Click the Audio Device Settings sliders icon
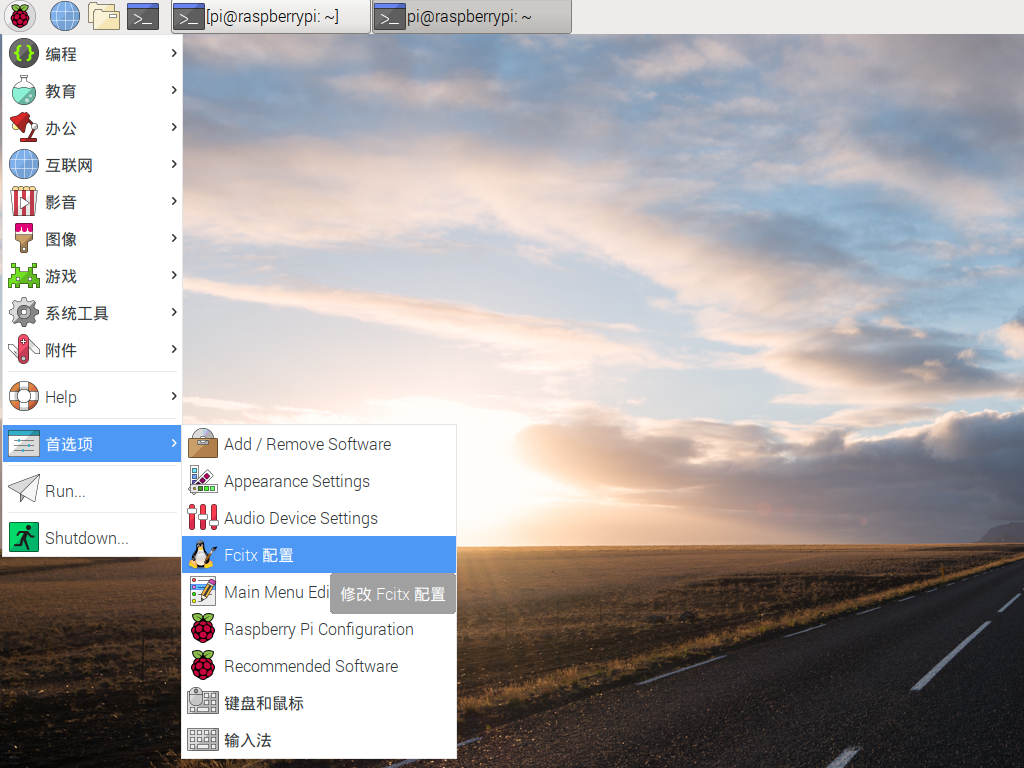Viewport: 1024px width, 768px height. point(203,517)
